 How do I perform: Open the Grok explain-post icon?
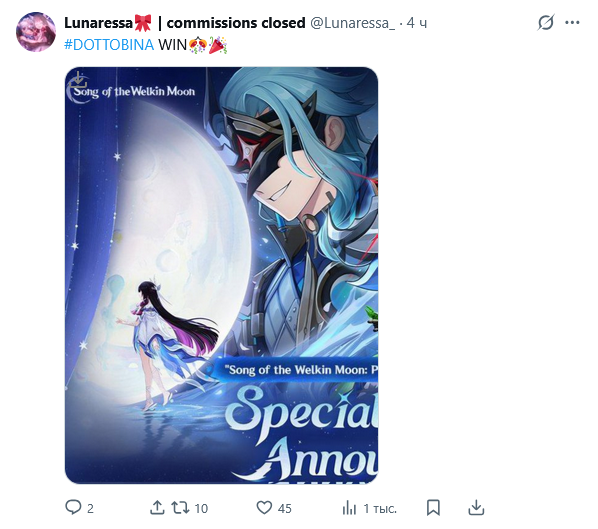click(546, 23)
